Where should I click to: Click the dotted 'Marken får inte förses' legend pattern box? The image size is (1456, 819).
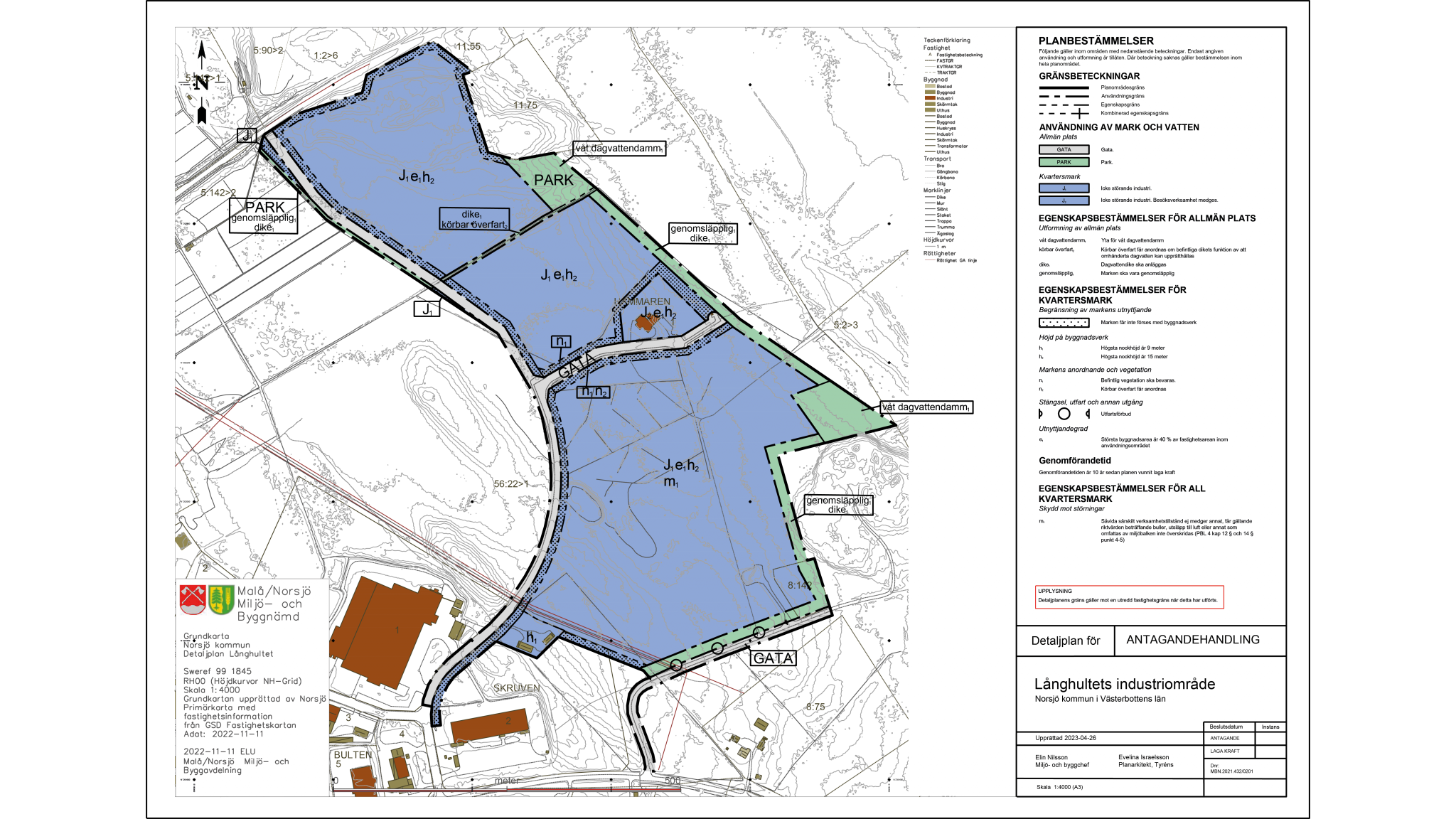pyautogui.click(x=1064, y=323)
